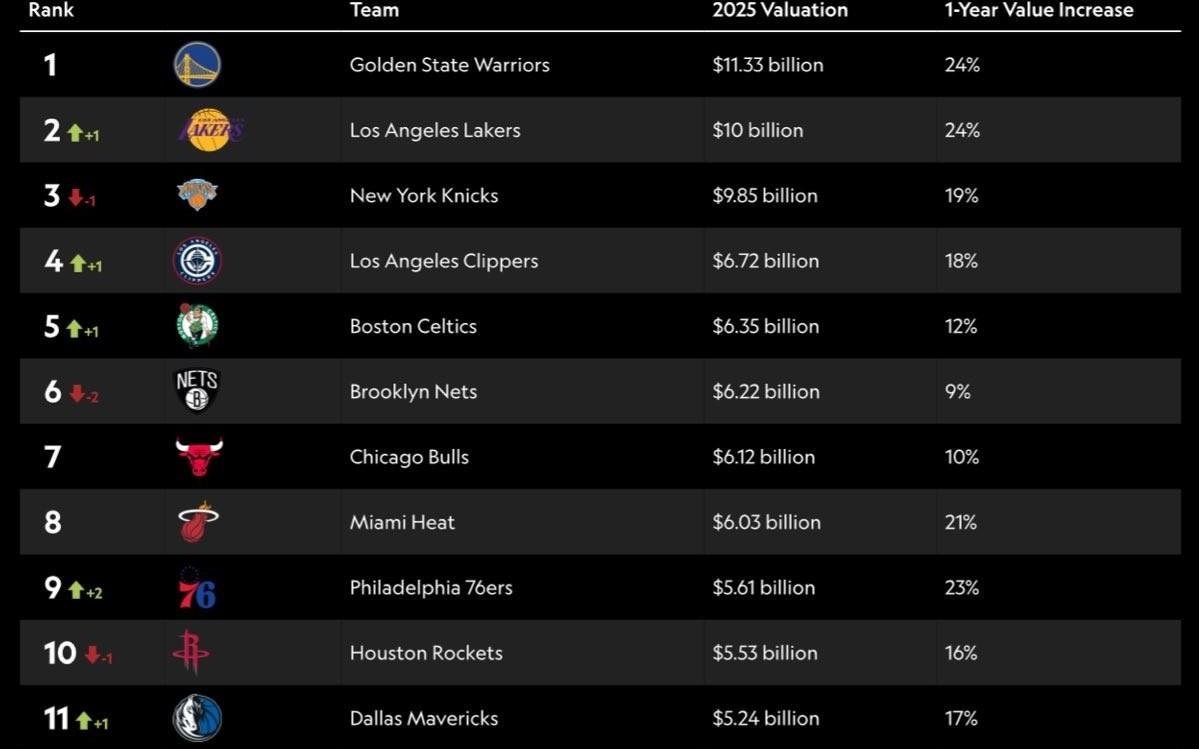The width and height of the screenshot is (1199, 749).
Task: Click the Miami Heat logo
Action: pos(198,522)
